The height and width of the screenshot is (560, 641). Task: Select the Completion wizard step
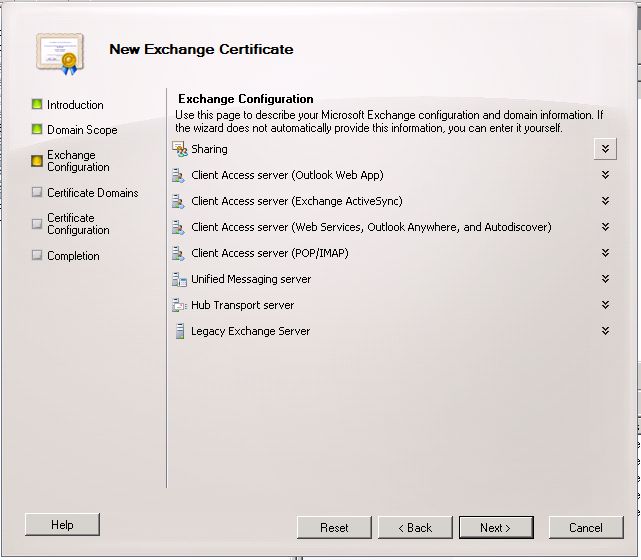(73, 256)
